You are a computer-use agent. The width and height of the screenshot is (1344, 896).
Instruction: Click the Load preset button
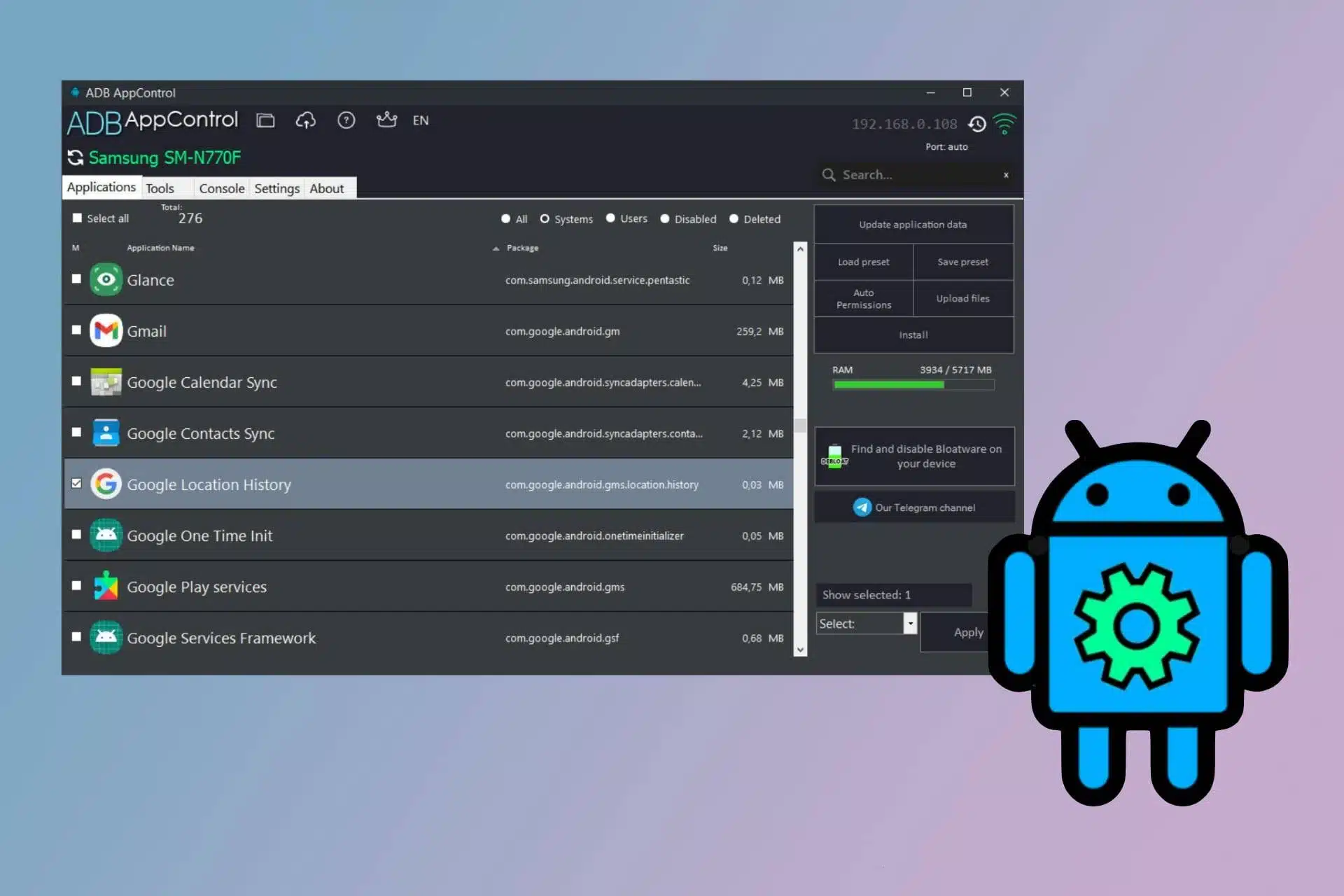tap(864, 262)
